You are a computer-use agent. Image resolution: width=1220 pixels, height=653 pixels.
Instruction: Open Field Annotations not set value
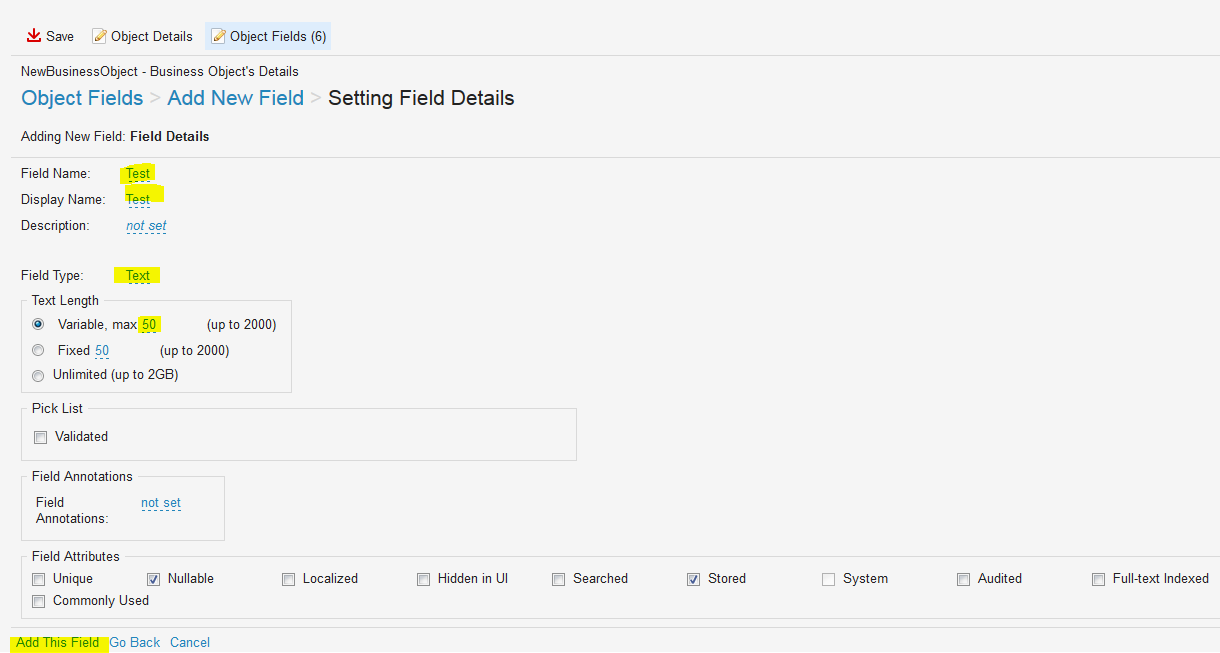click(x=161, y=503)
